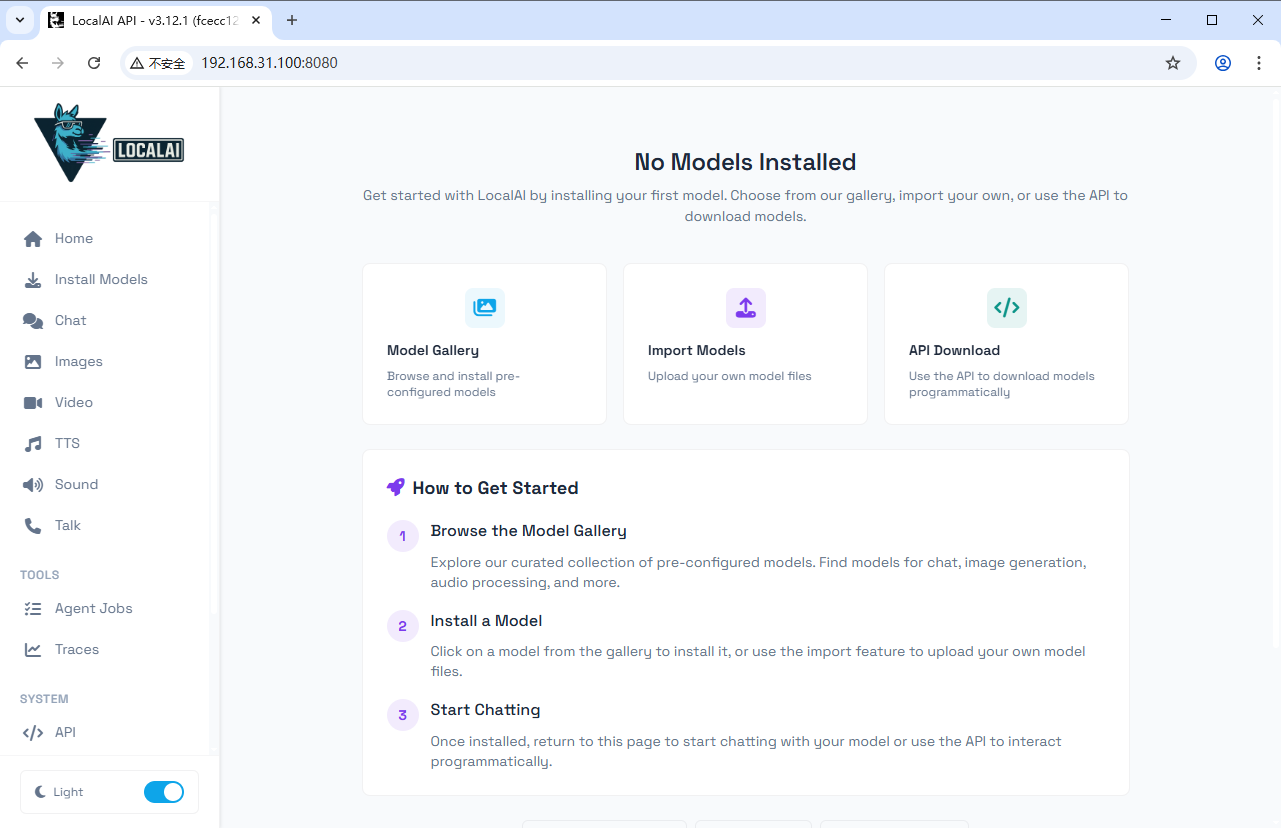Click the Sound speaker icon
The width and height of the screenshot is (1281, 828).
point(33,485)
